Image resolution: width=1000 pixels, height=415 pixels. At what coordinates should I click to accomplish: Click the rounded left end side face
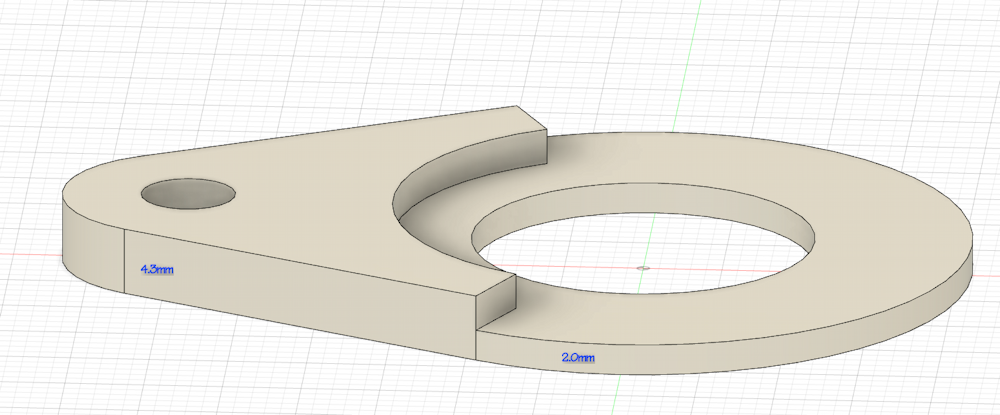tap(88, 245)
